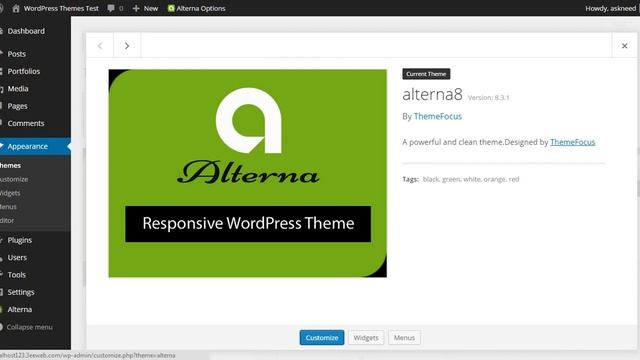Open the Plugins menu

pyautogui.click(x=20, y=240)
